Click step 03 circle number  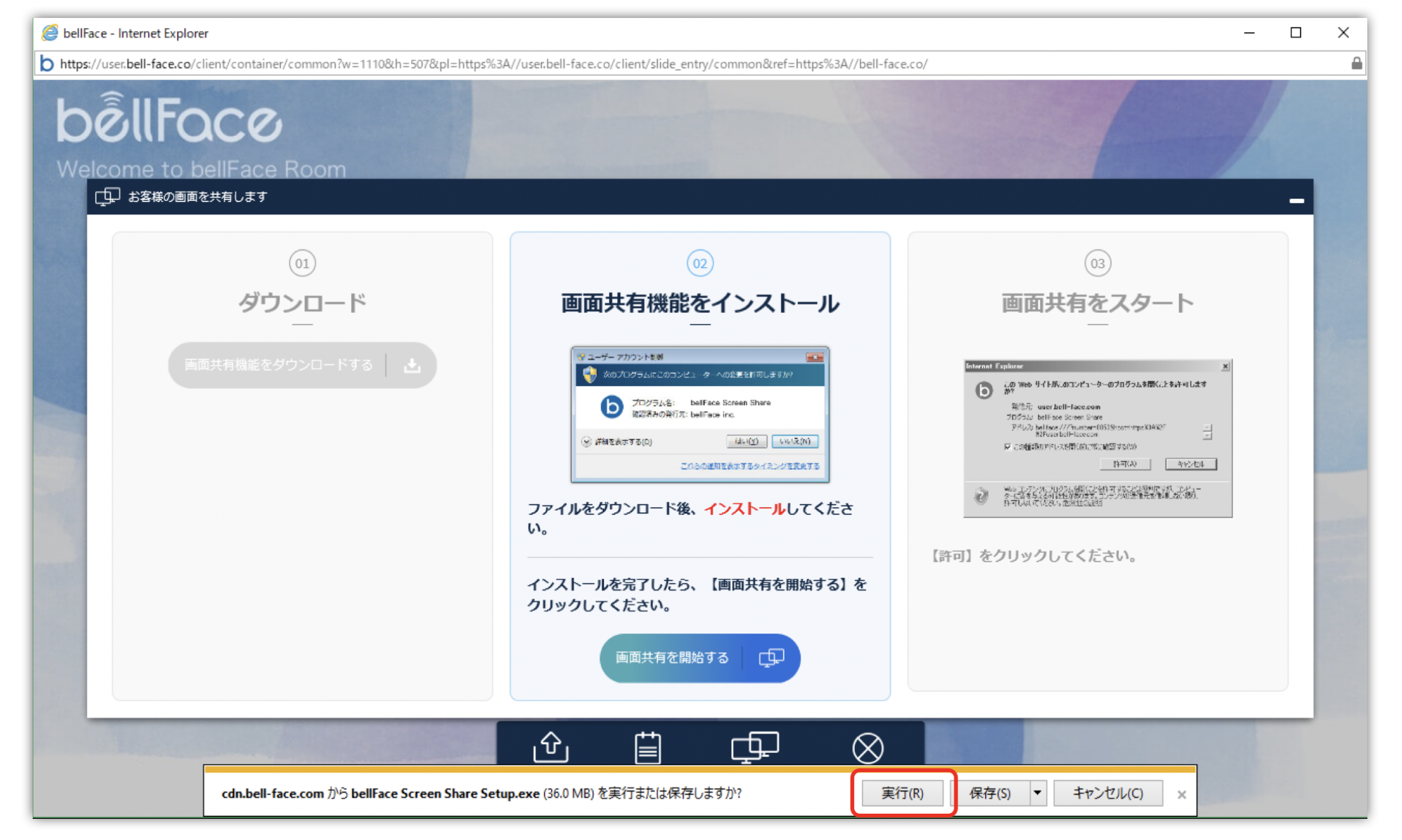1097,263
